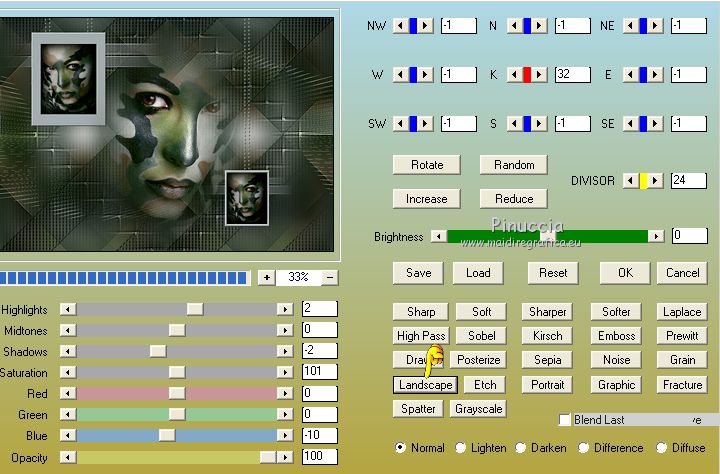Image resolution: width=720 pixels, height=474 pixels.
Task: Generate a Random matrix
Action: 514,165
